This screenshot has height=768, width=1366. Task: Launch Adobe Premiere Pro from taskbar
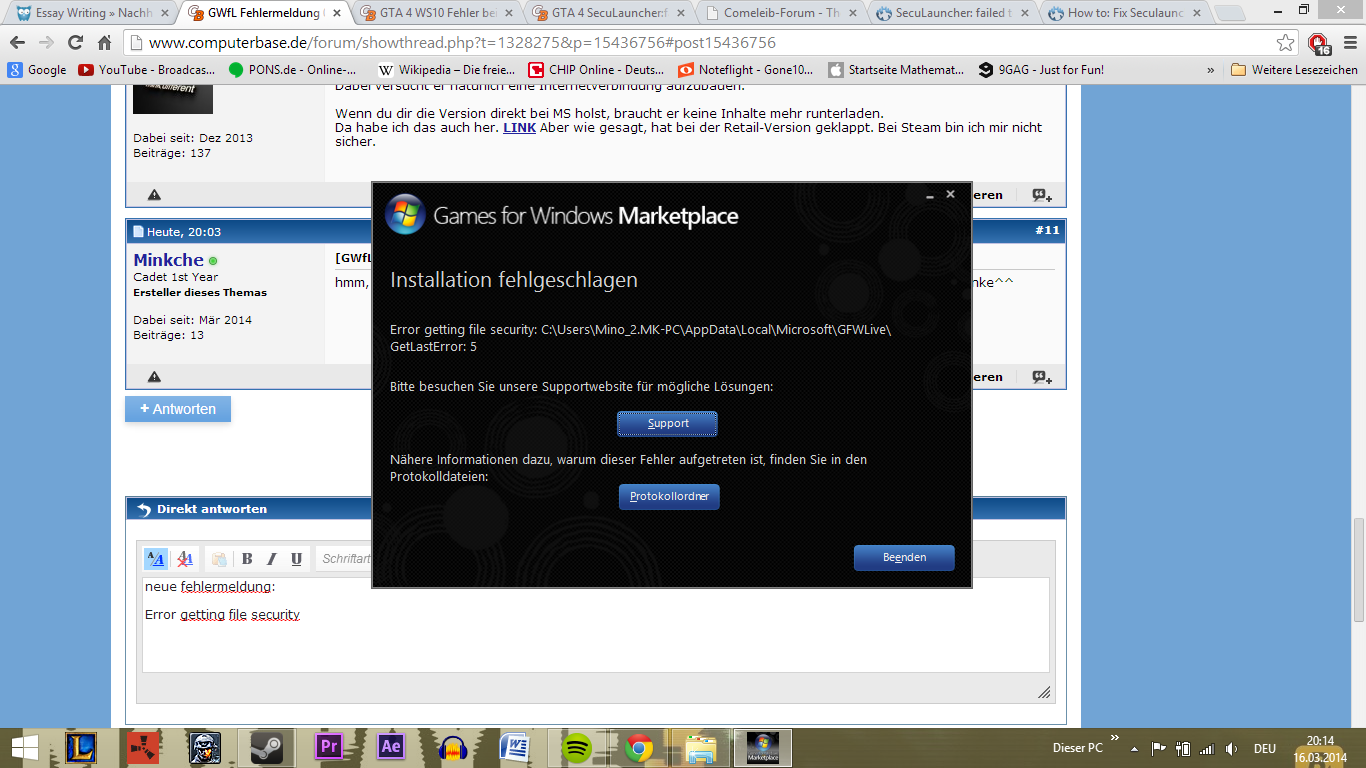coord(328,748)
